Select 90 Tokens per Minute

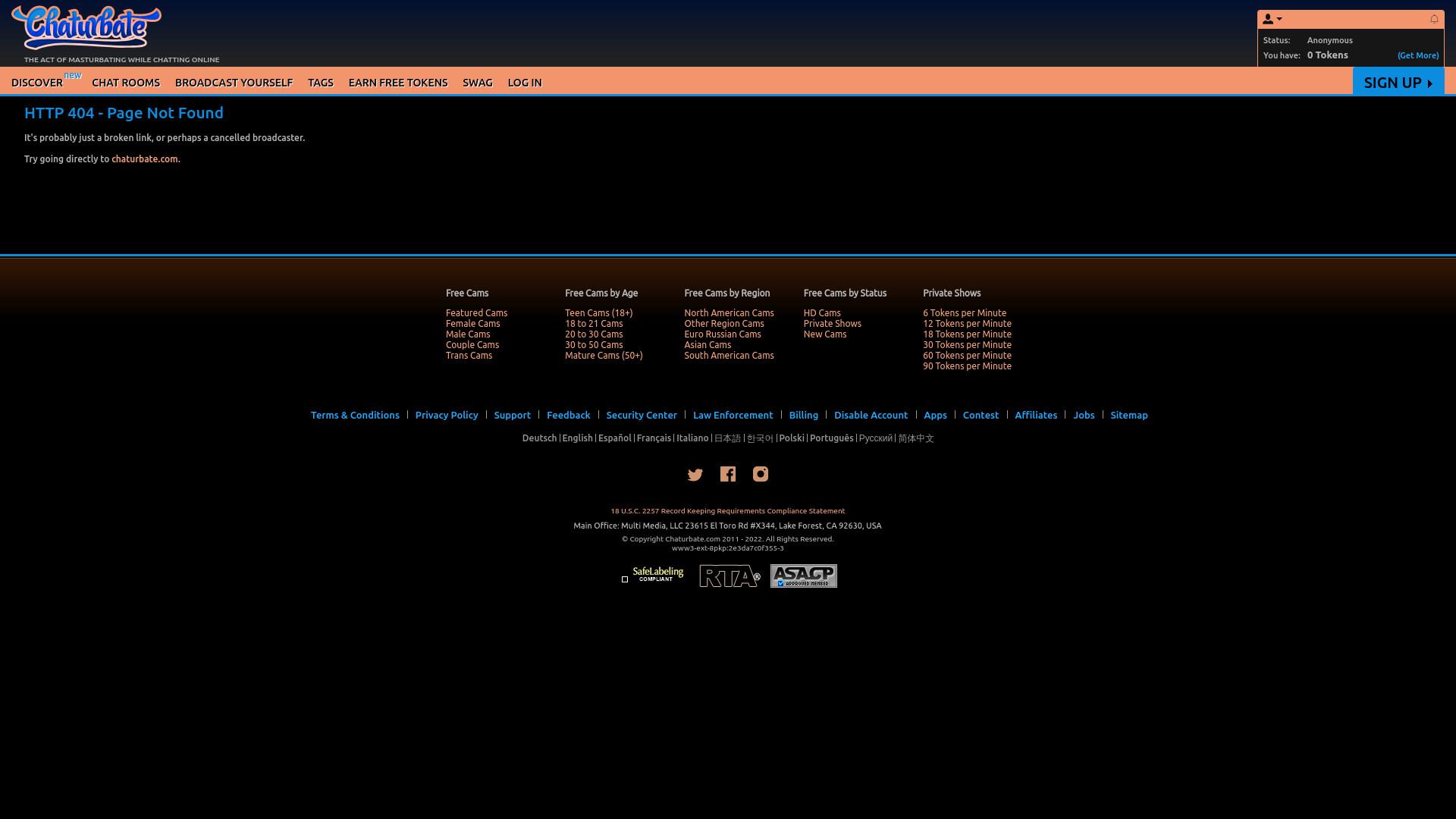coord(967,366)
